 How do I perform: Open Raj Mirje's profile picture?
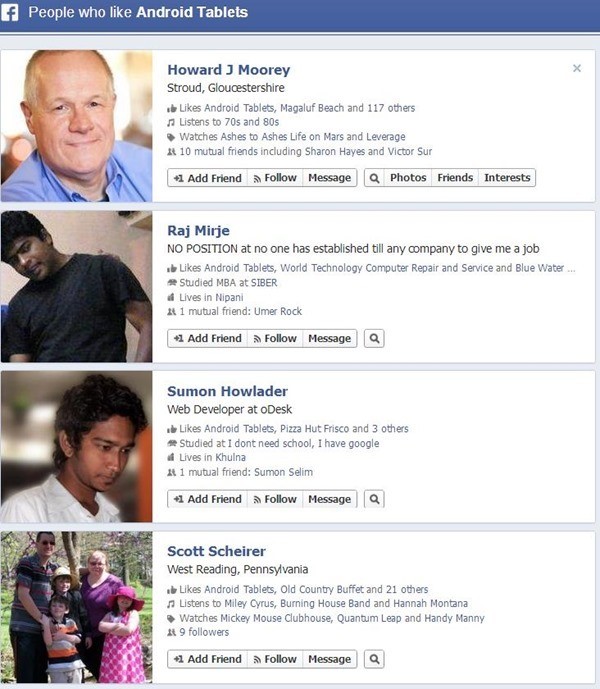coord(76,286)
